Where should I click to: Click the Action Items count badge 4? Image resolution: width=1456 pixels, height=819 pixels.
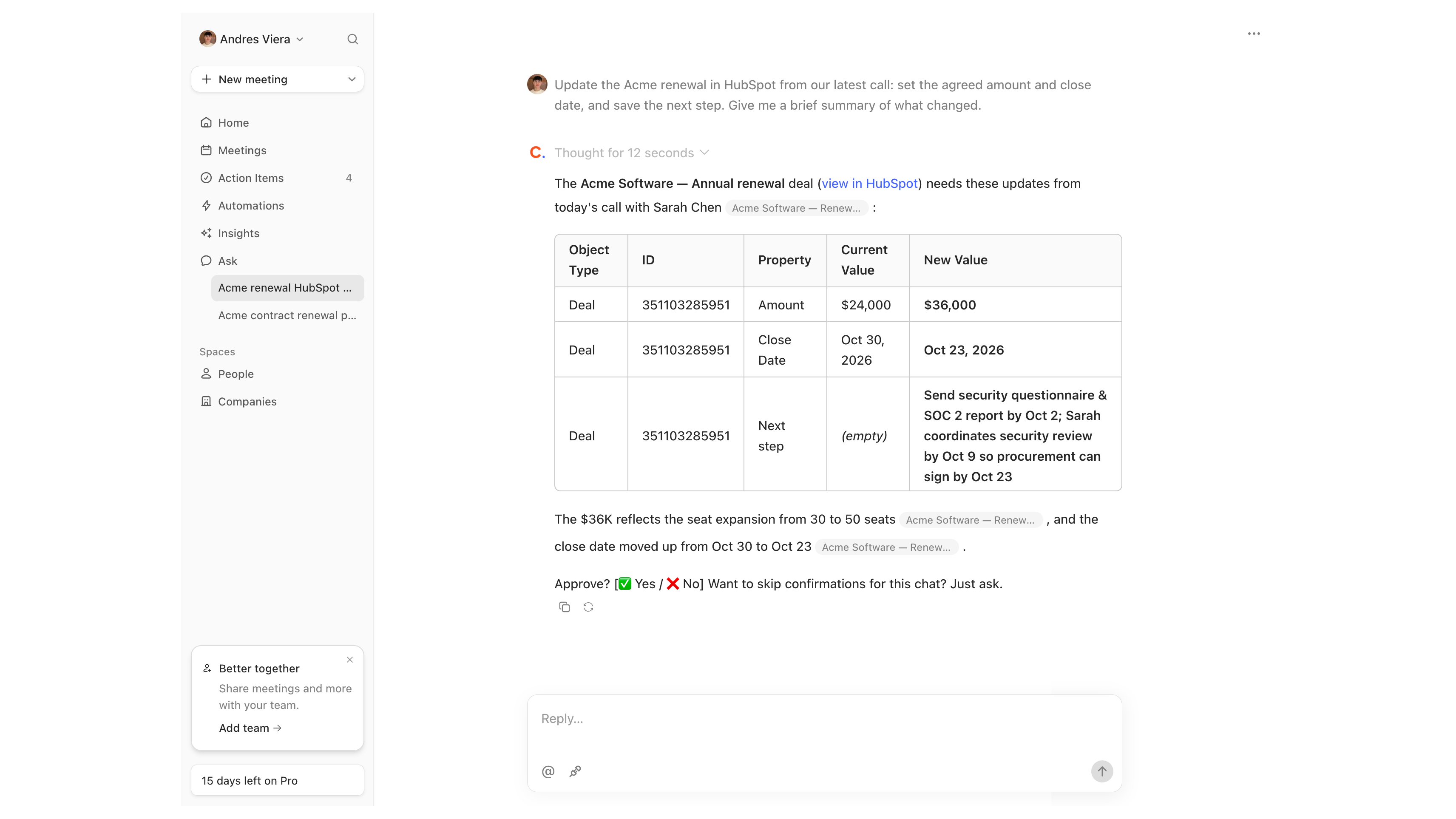pos(349,178)
